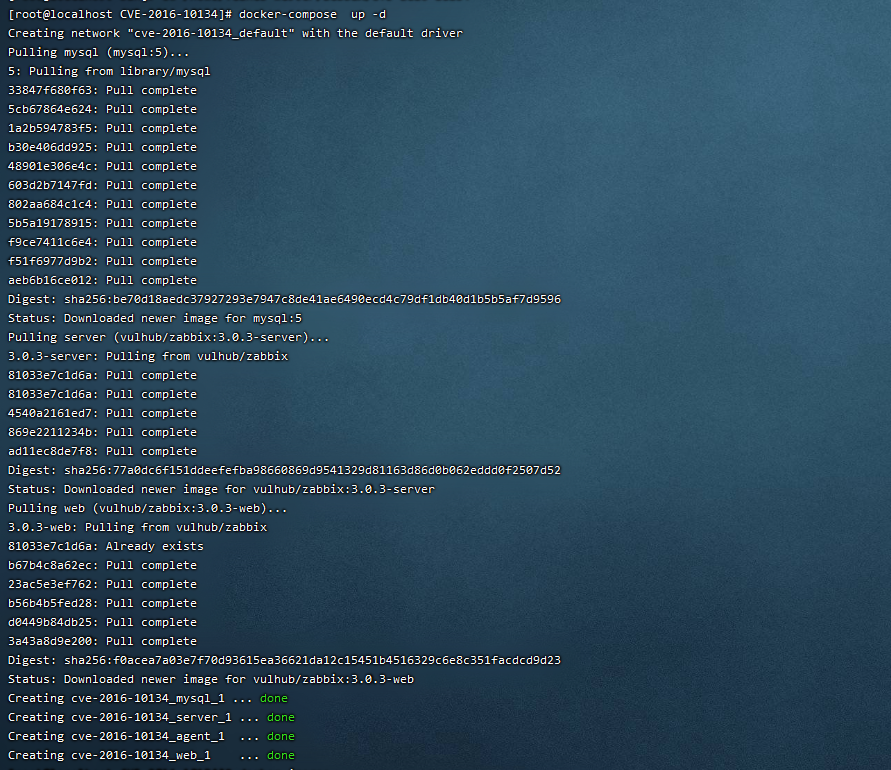Viewport: 891px width, 770px height.
Task: Select layer line '802aa684c1c4: Pull complete'
Action: (x=102, y=204)
